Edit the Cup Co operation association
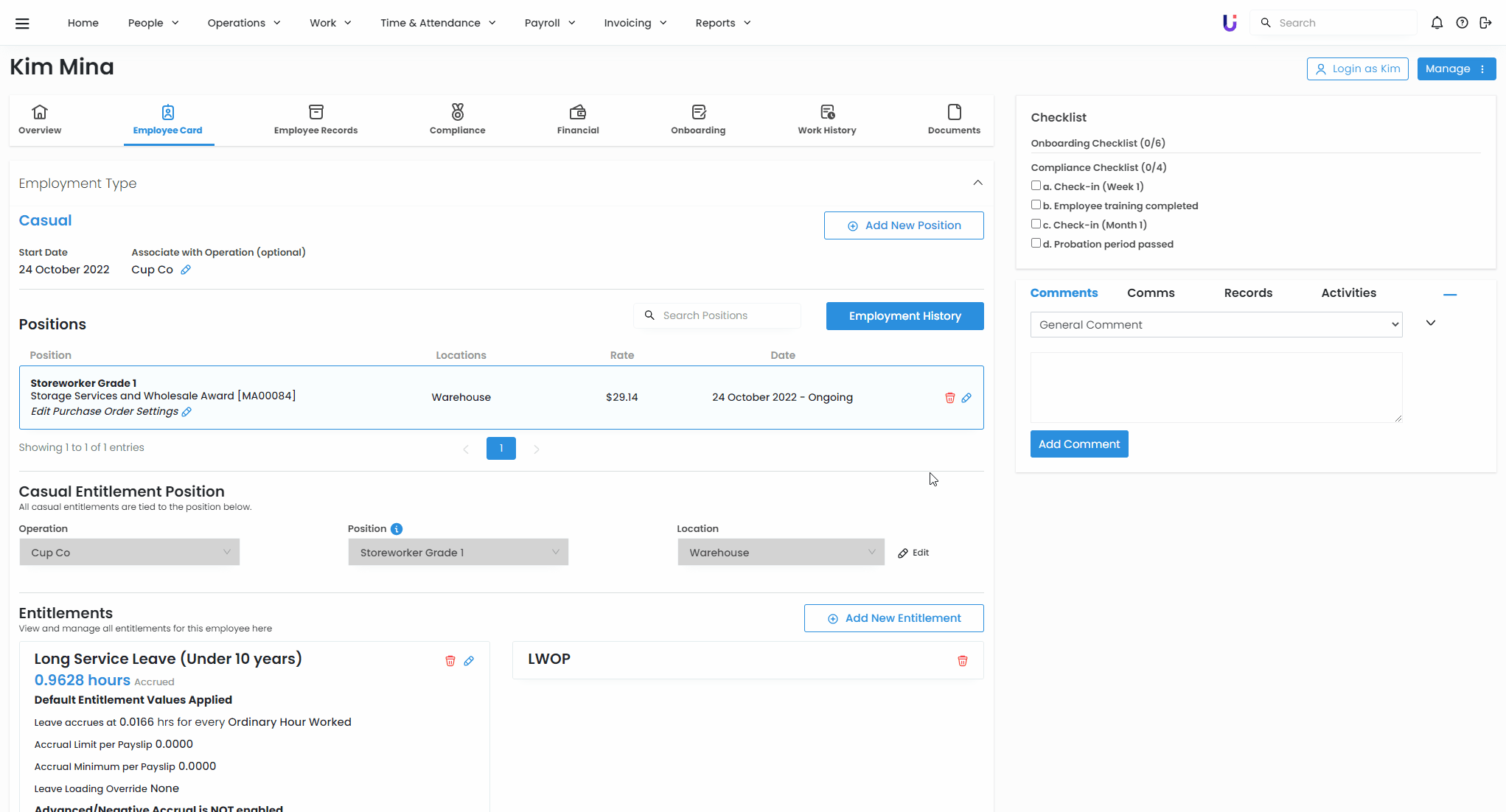 pyautogui.click(x=186, y=270)
